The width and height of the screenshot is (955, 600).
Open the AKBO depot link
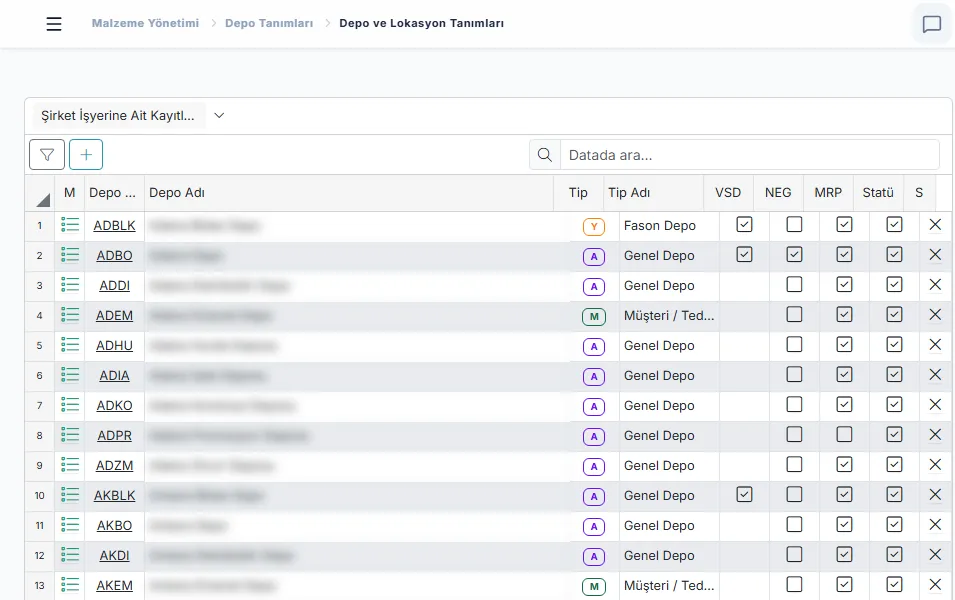[x=115, y=525]
